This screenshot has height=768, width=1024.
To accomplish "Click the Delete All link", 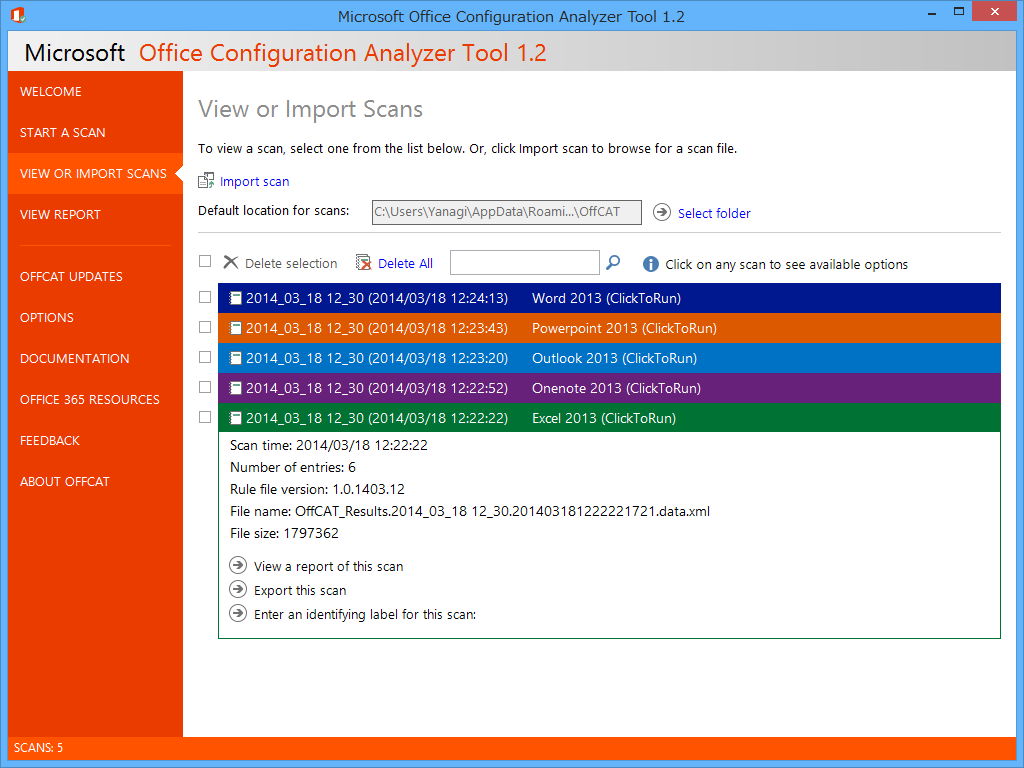I will (406, 263).
